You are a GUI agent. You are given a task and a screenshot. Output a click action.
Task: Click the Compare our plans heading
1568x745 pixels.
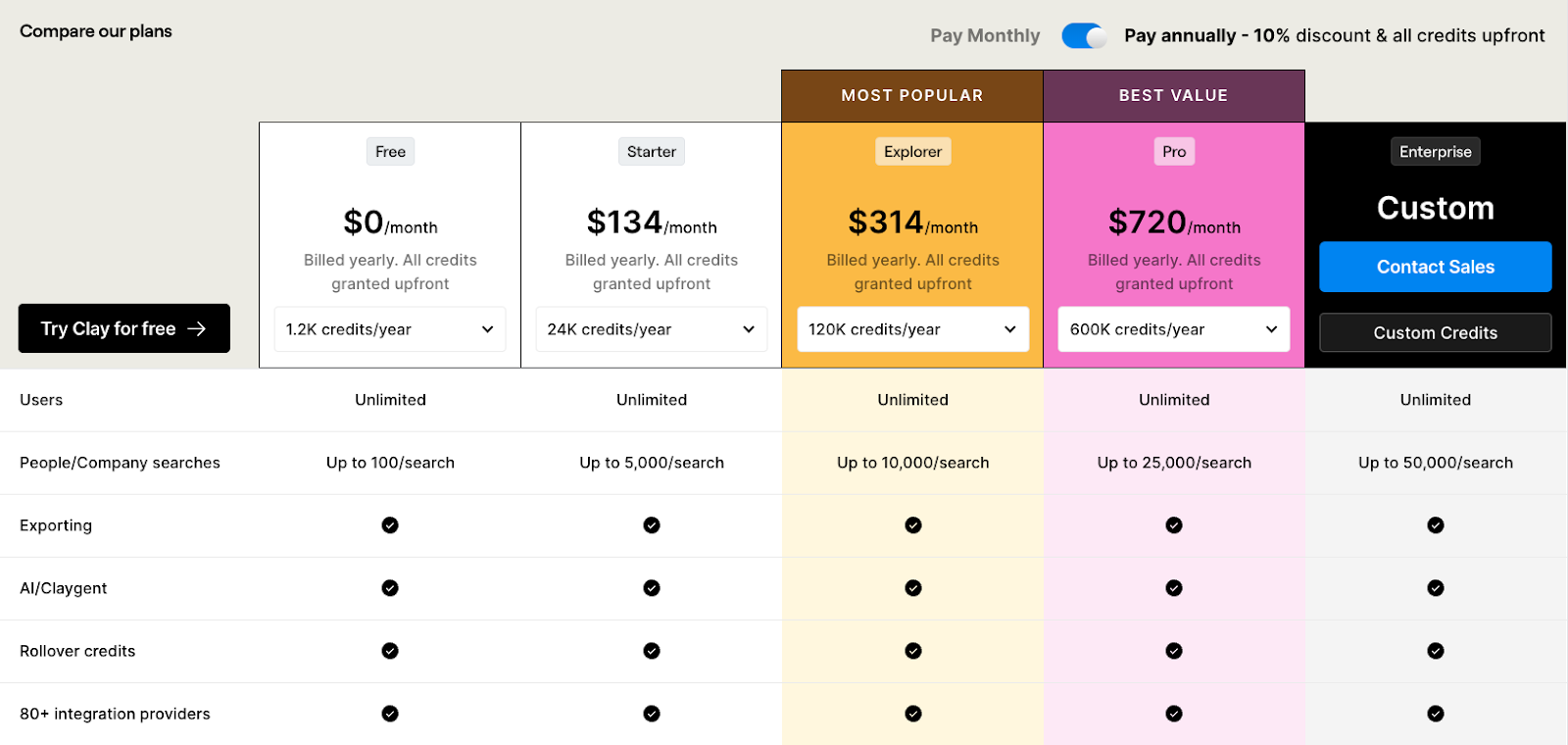tap(96, 31)
